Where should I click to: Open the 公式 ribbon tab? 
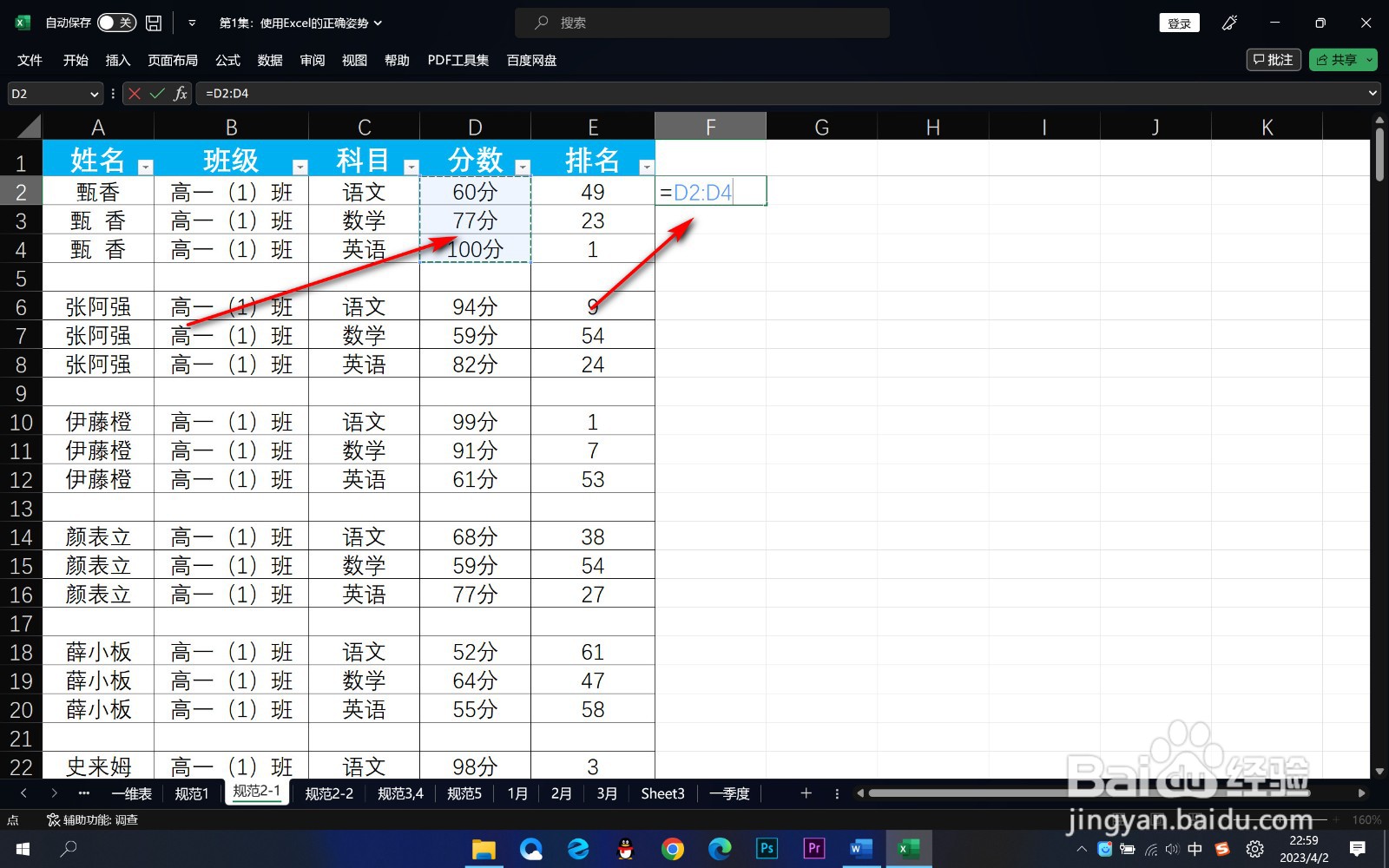227,60
